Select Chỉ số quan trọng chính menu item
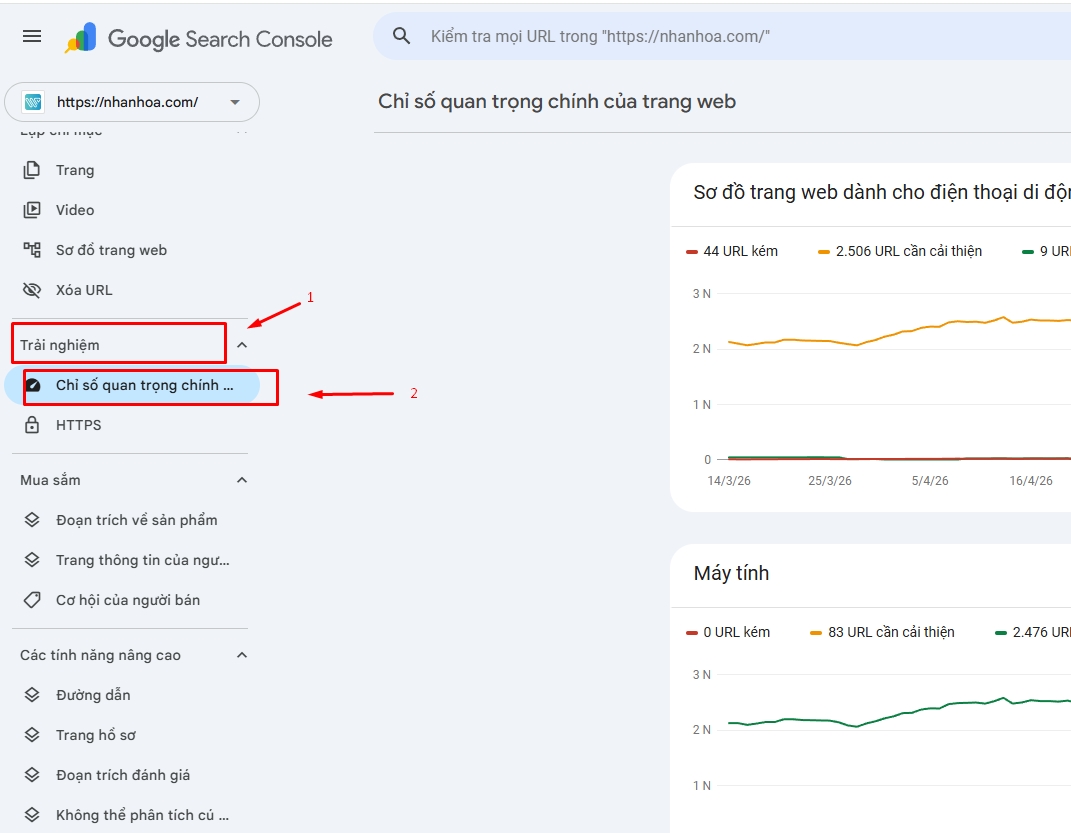This screenshot has height=833, width=1071. click(132, 385)
